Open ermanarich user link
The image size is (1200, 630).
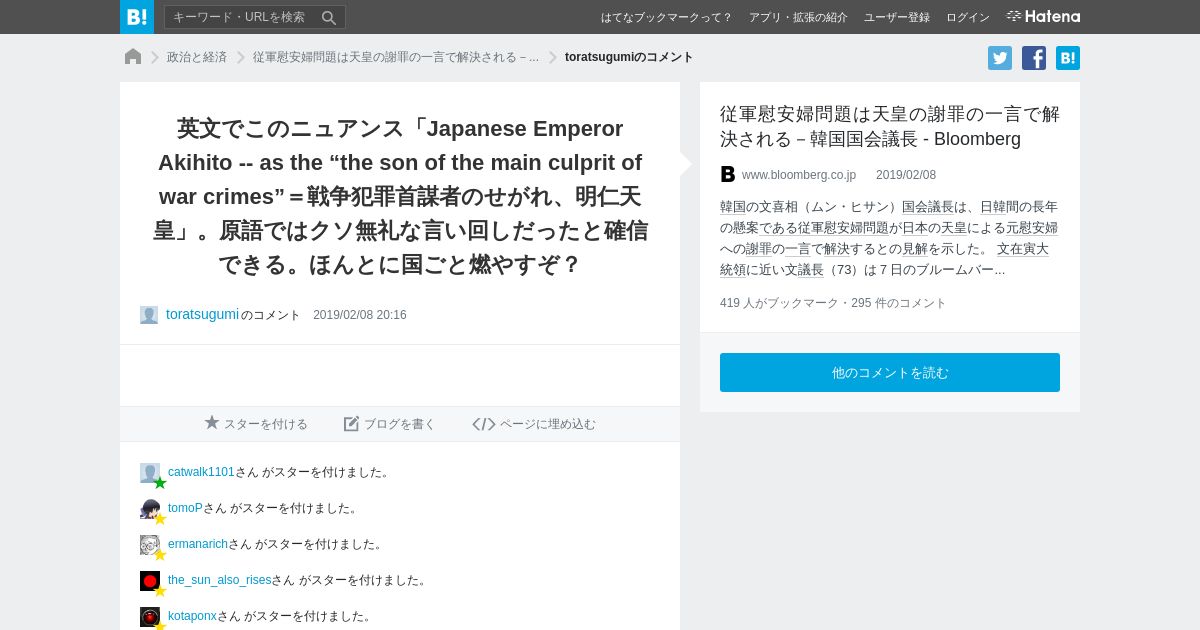pyautogui.click(x=198, y=544)
